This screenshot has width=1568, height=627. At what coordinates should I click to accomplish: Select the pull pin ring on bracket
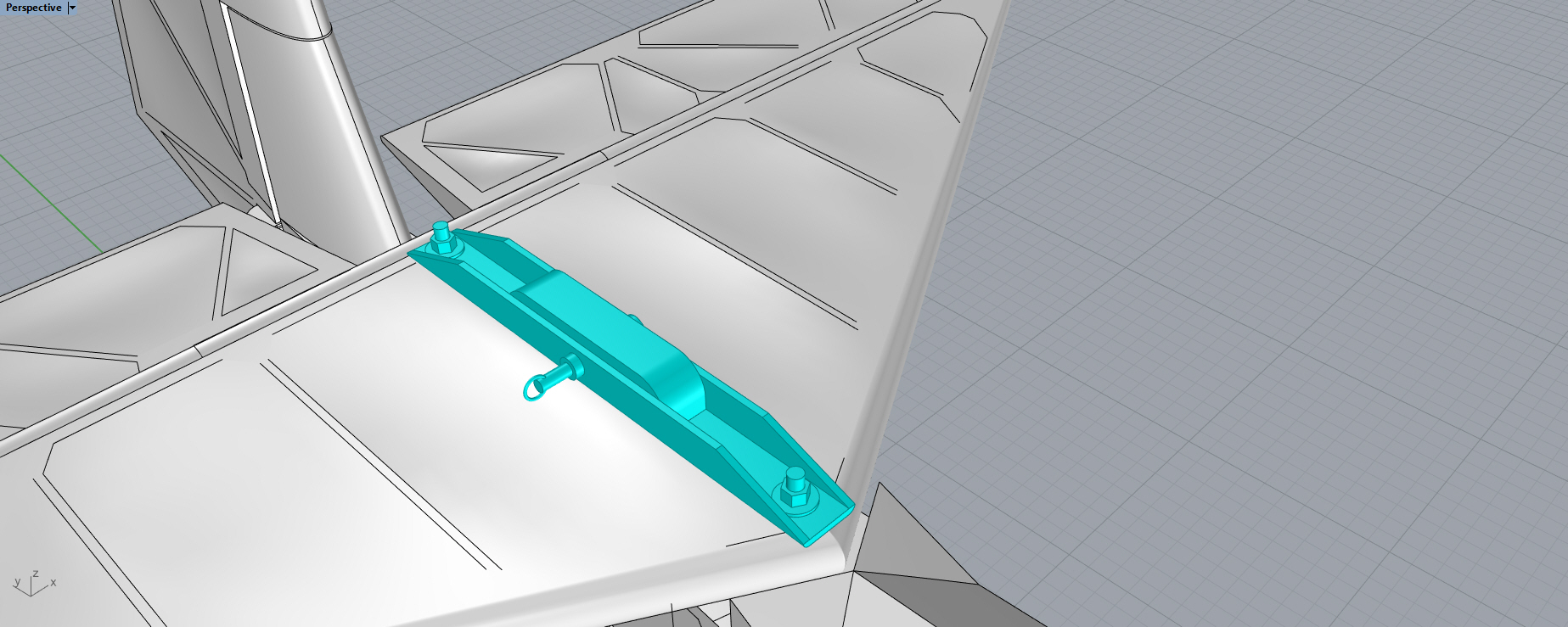(533, 389)
